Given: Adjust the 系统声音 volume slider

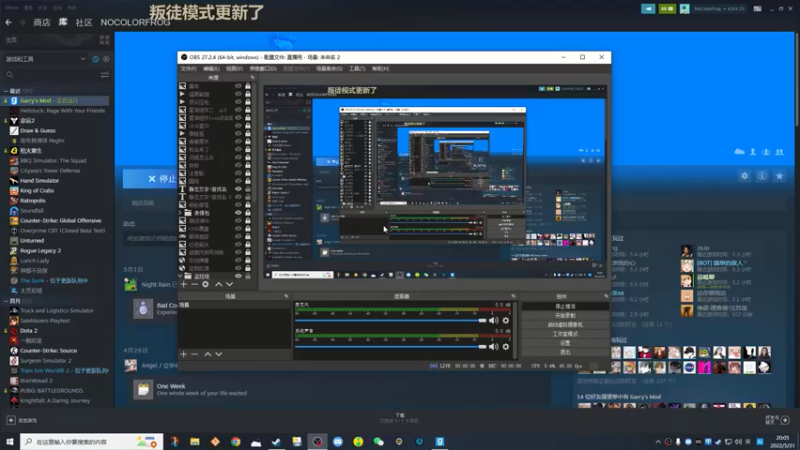Looking at the screenshot, I should pyautogui.click(x=390, y=346).
